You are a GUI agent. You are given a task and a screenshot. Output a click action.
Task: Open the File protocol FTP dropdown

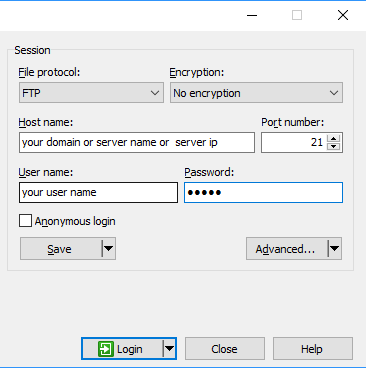click(x=91, y=93)
